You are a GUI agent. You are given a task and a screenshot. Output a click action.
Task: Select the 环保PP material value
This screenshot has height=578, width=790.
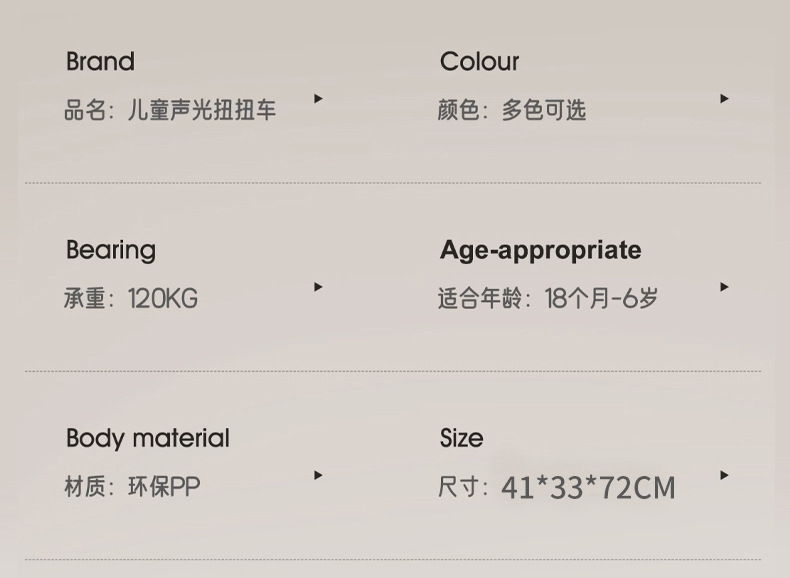click(x=164, y=487)
